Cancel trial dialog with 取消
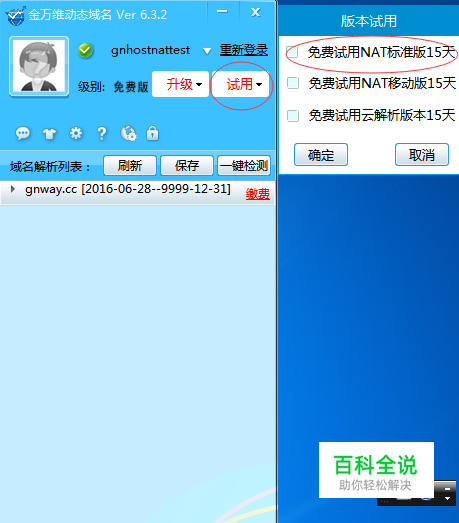This screenshot has height=523, width=459. (x=422, y=155)
